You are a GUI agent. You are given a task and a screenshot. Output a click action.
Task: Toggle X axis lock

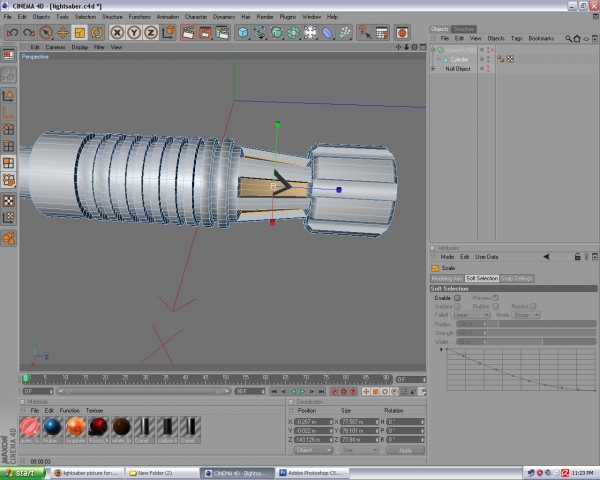(x=117, y=33)
